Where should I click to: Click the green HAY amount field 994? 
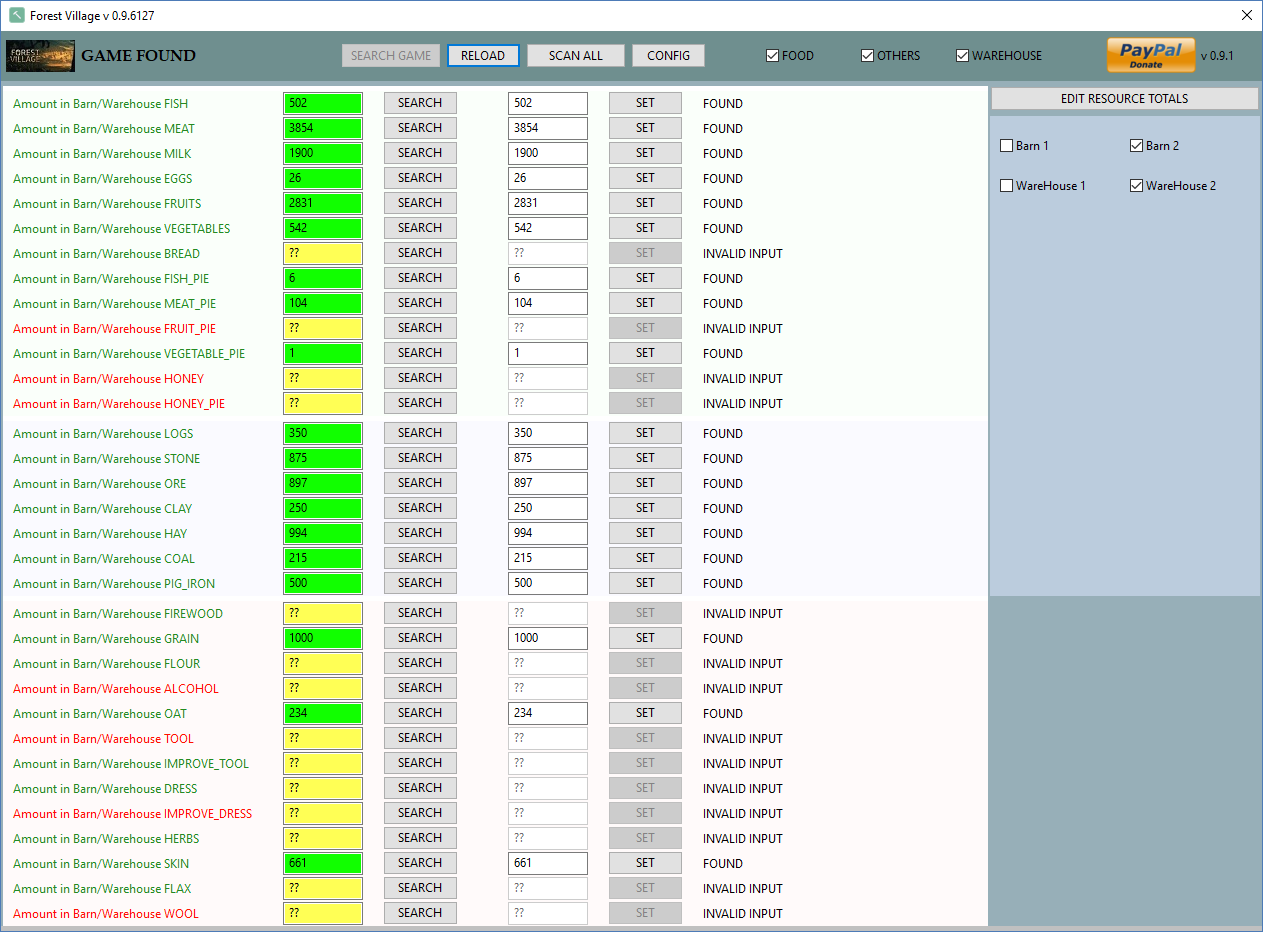pyautogui.click(x=323, y=533)
